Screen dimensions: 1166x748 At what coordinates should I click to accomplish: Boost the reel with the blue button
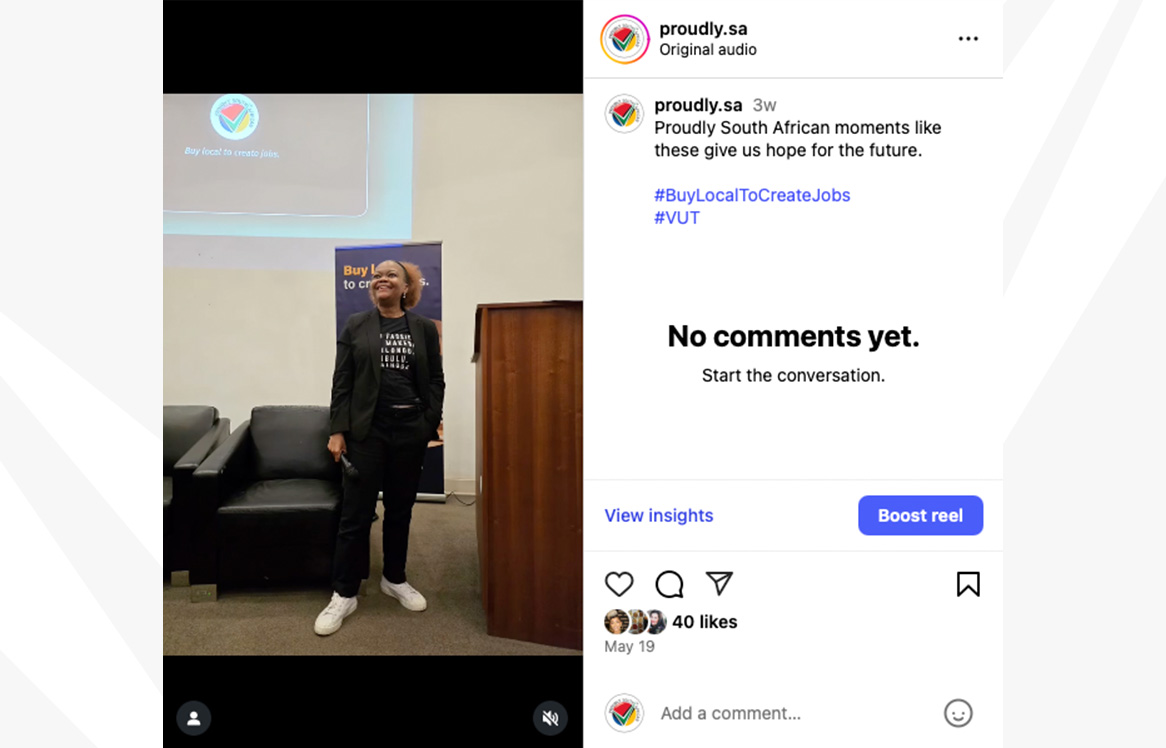[x=920, y=515]
